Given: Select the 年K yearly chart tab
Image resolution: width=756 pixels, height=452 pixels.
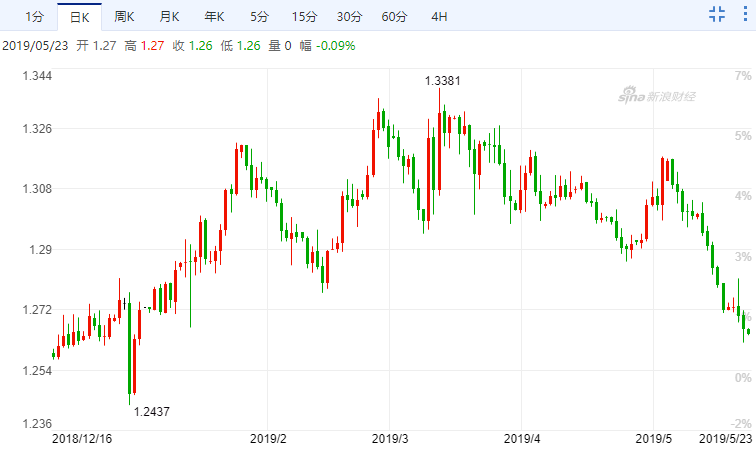Looking at the screenshot, I should tap(214, 17).
